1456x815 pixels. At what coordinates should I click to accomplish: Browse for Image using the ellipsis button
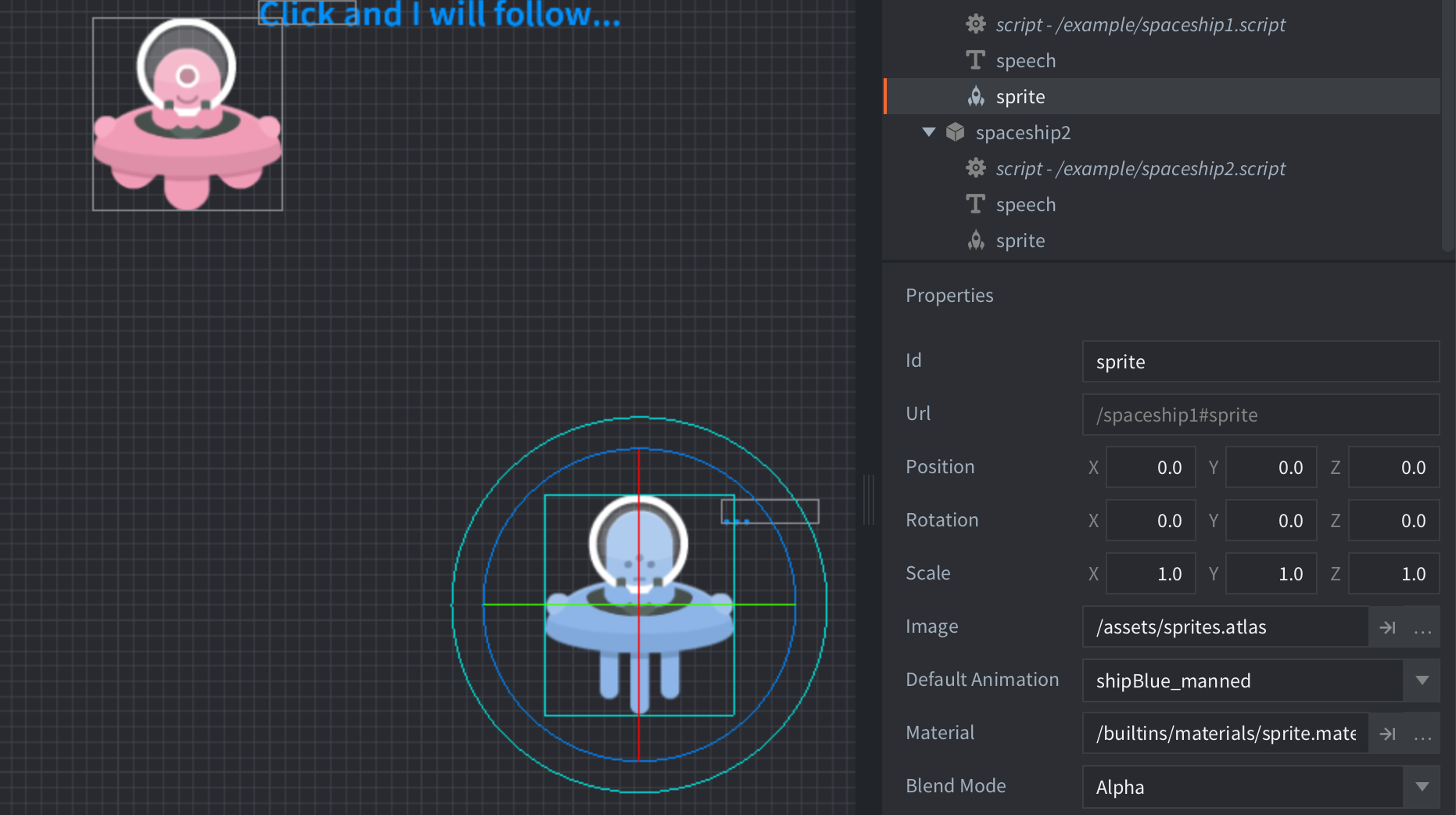[x=1422, y=627]
